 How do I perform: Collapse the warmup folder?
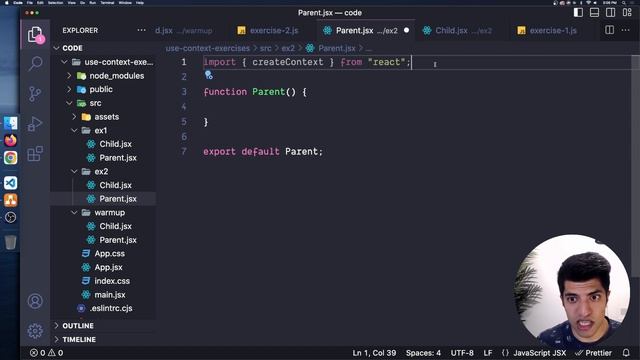(74, 213)
